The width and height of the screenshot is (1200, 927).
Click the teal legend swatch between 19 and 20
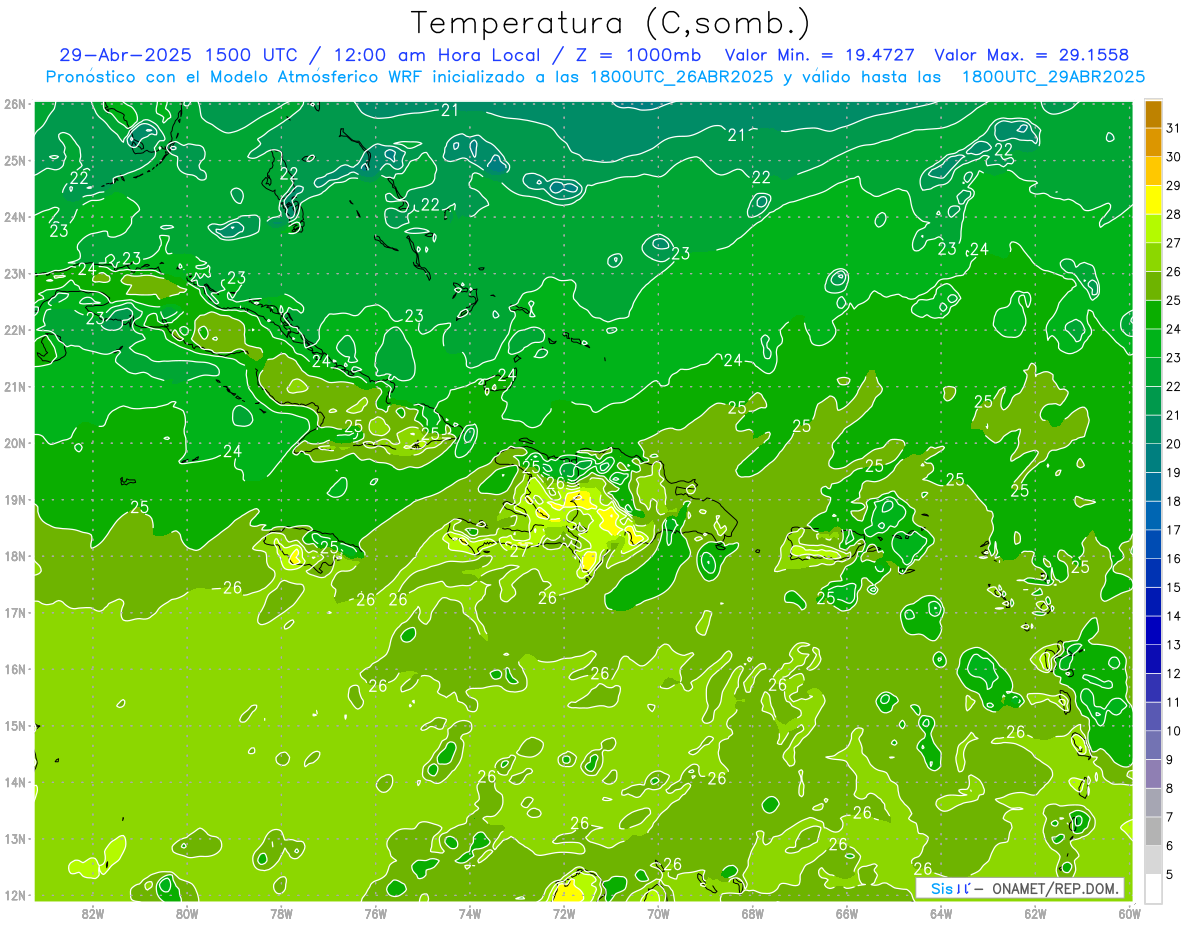[1153, 459]
